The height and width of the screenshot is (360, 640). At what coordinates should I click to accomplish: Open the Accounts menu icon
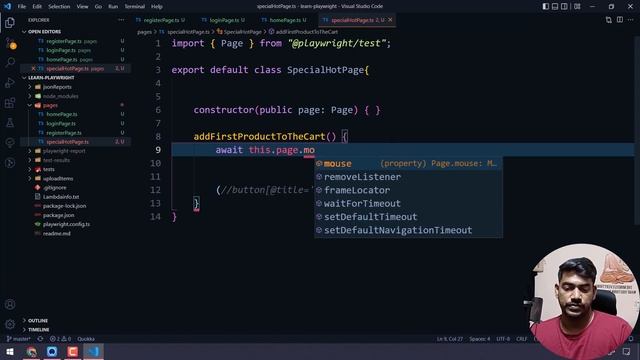click(10, 304)
